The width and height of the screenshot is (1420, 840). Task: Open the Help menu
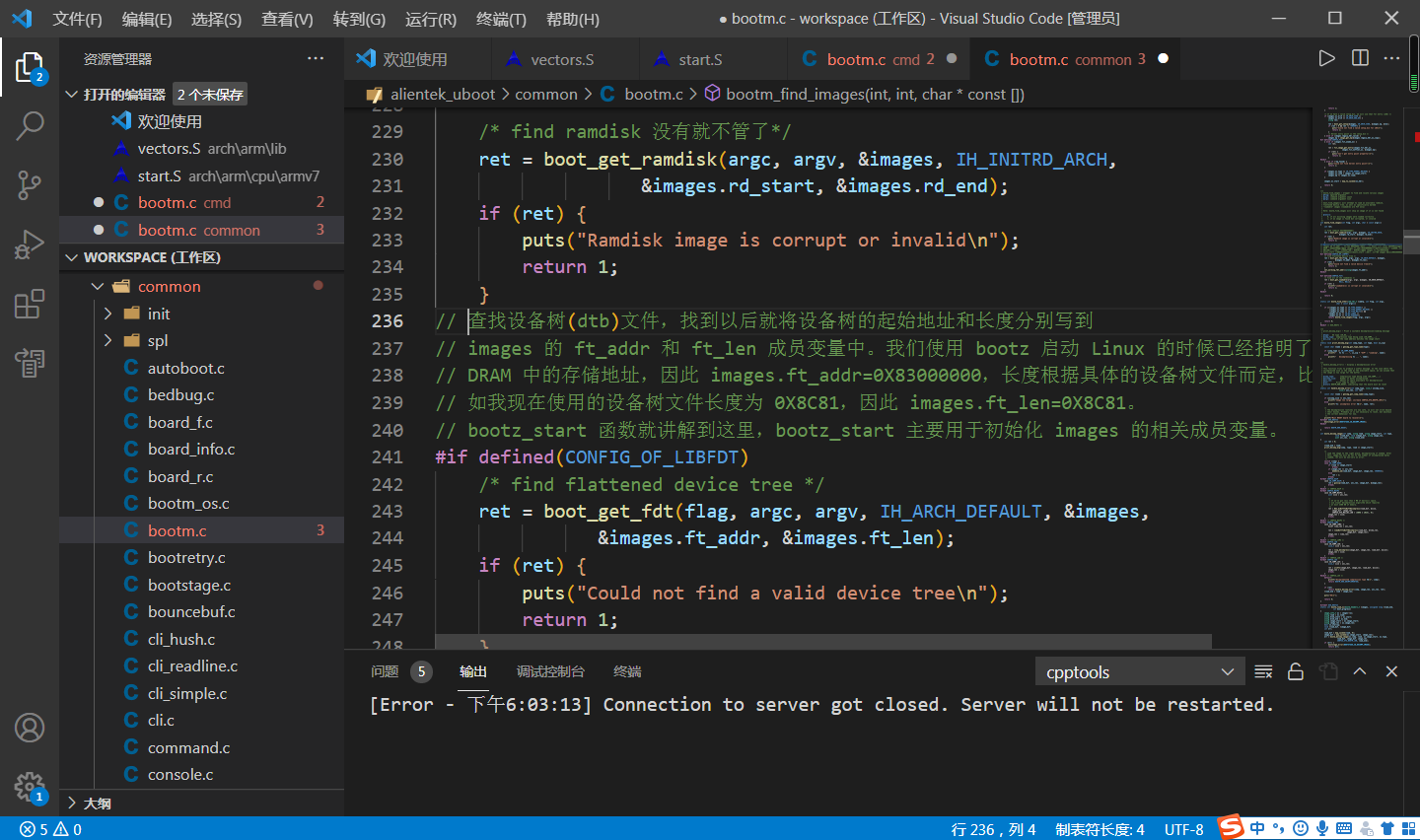point(572,19)
